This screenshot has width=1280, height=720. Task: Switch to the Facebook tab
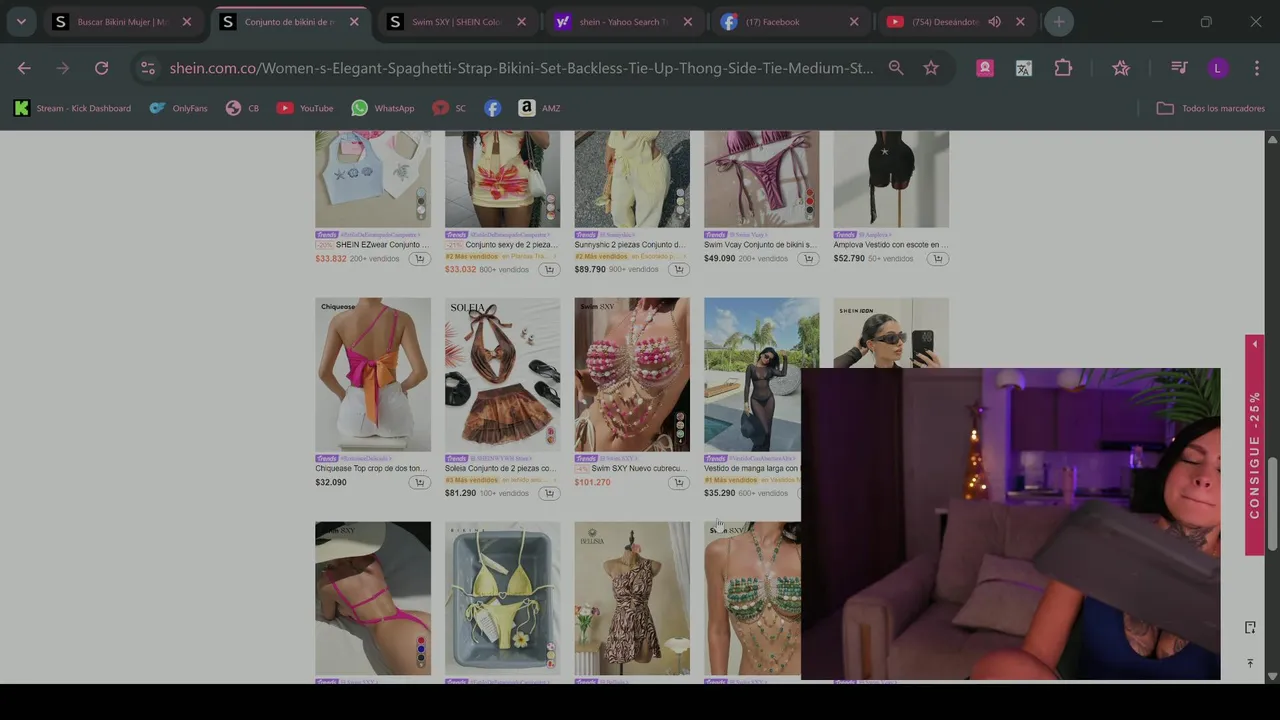(792, 21)
